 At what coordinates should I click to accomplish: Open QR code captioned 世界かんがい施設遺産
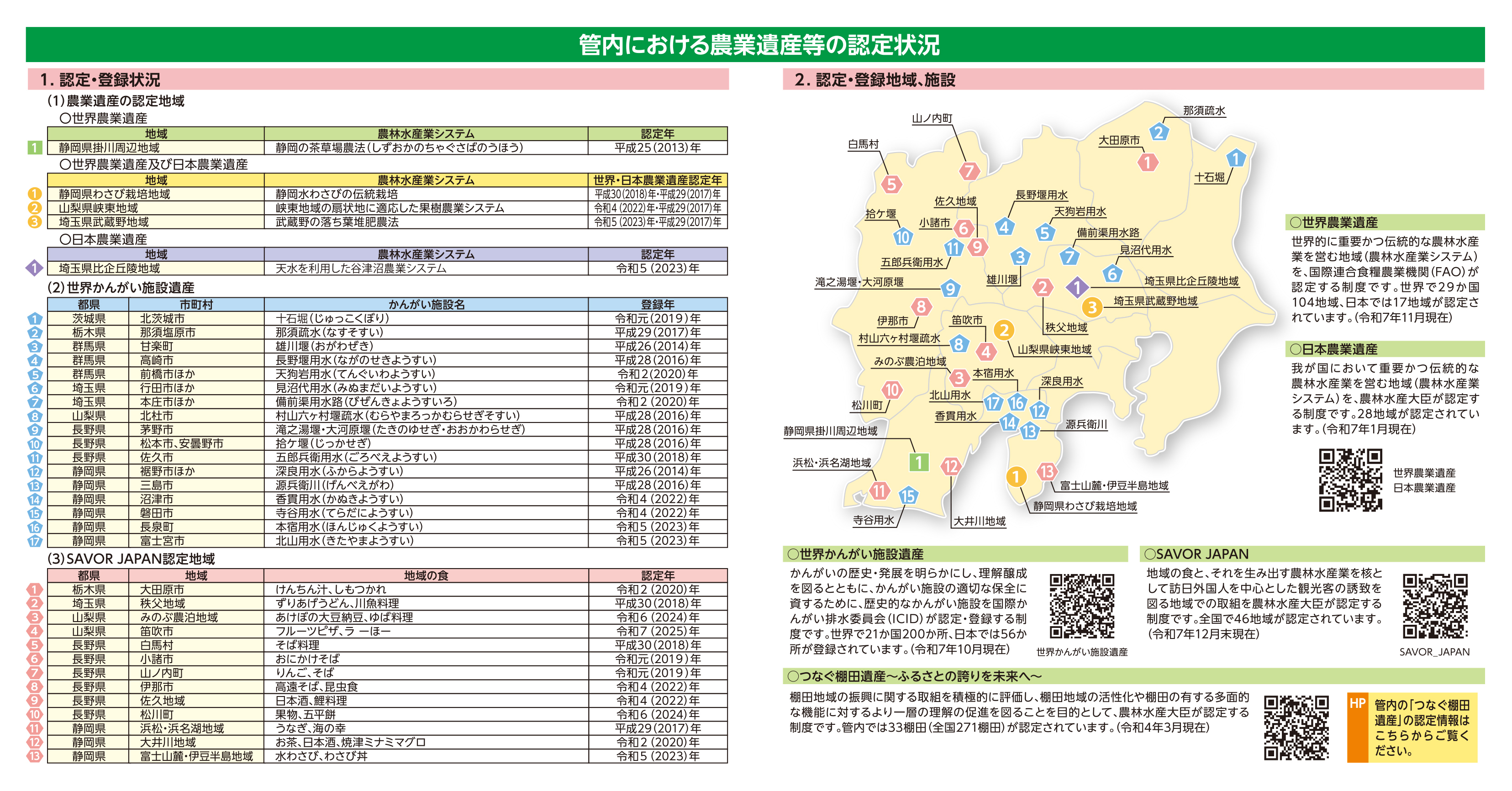[1082, 606]
